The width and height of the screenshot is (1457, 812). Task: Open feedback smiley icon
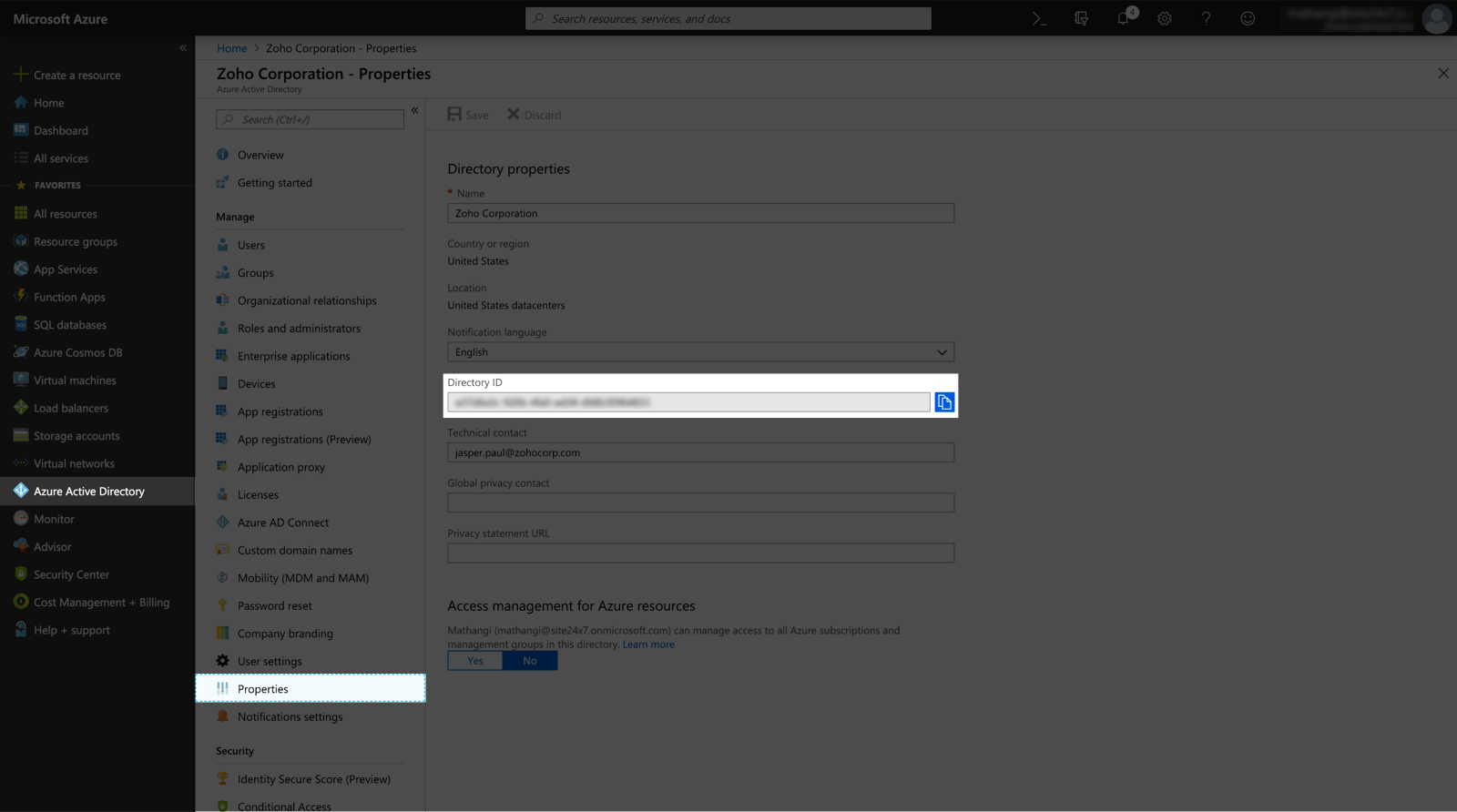click(x=1248, y=18)
